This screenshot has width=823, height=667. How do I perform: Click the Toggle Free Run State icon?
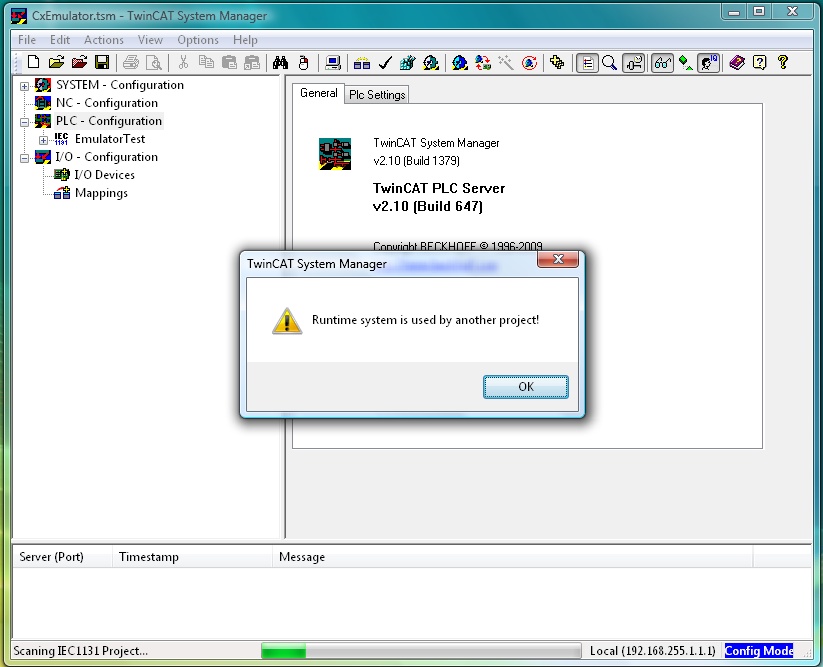pos(529,63)
